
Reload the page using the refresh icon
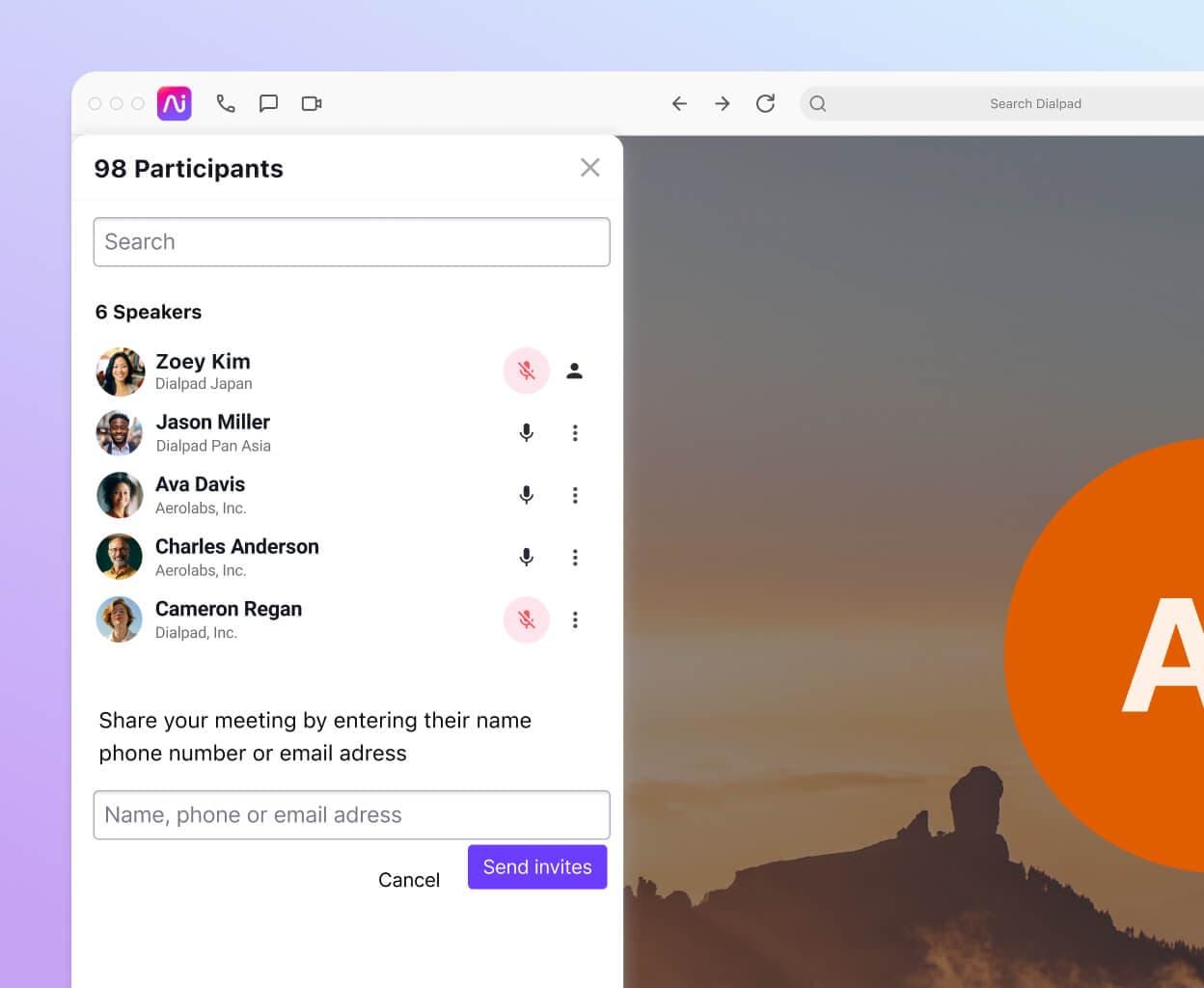(x=765, y=103)
